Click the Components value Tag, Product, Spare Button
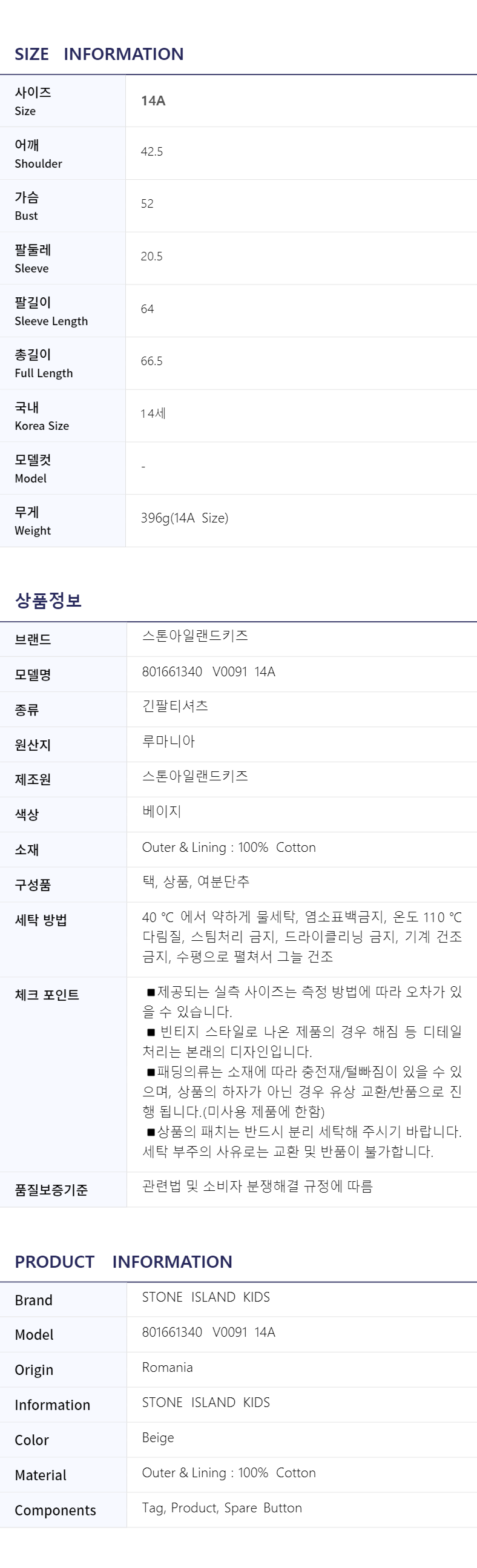This screenshot has width=477, height=1568. coord(222,1507)
